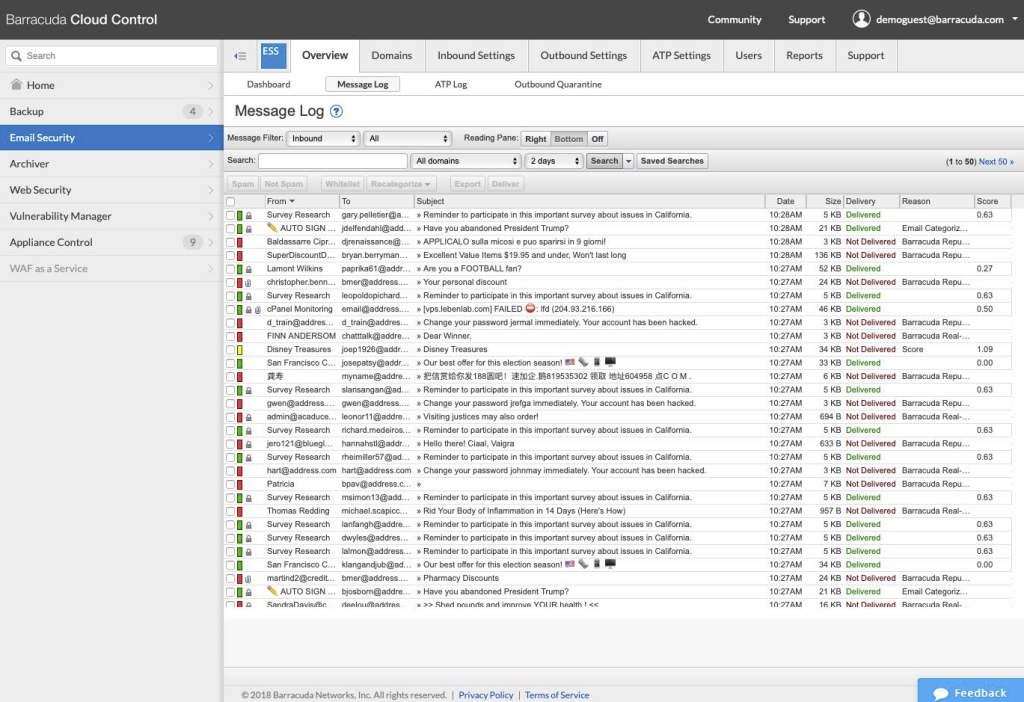Turn the reading pane Off

(598, 139)
